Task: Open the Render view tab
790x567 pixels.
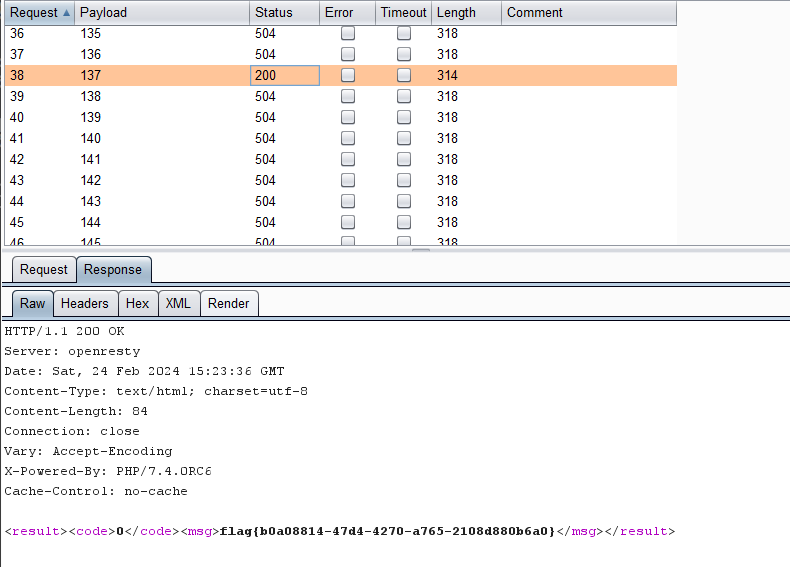Action: click(x=228, y=303)
